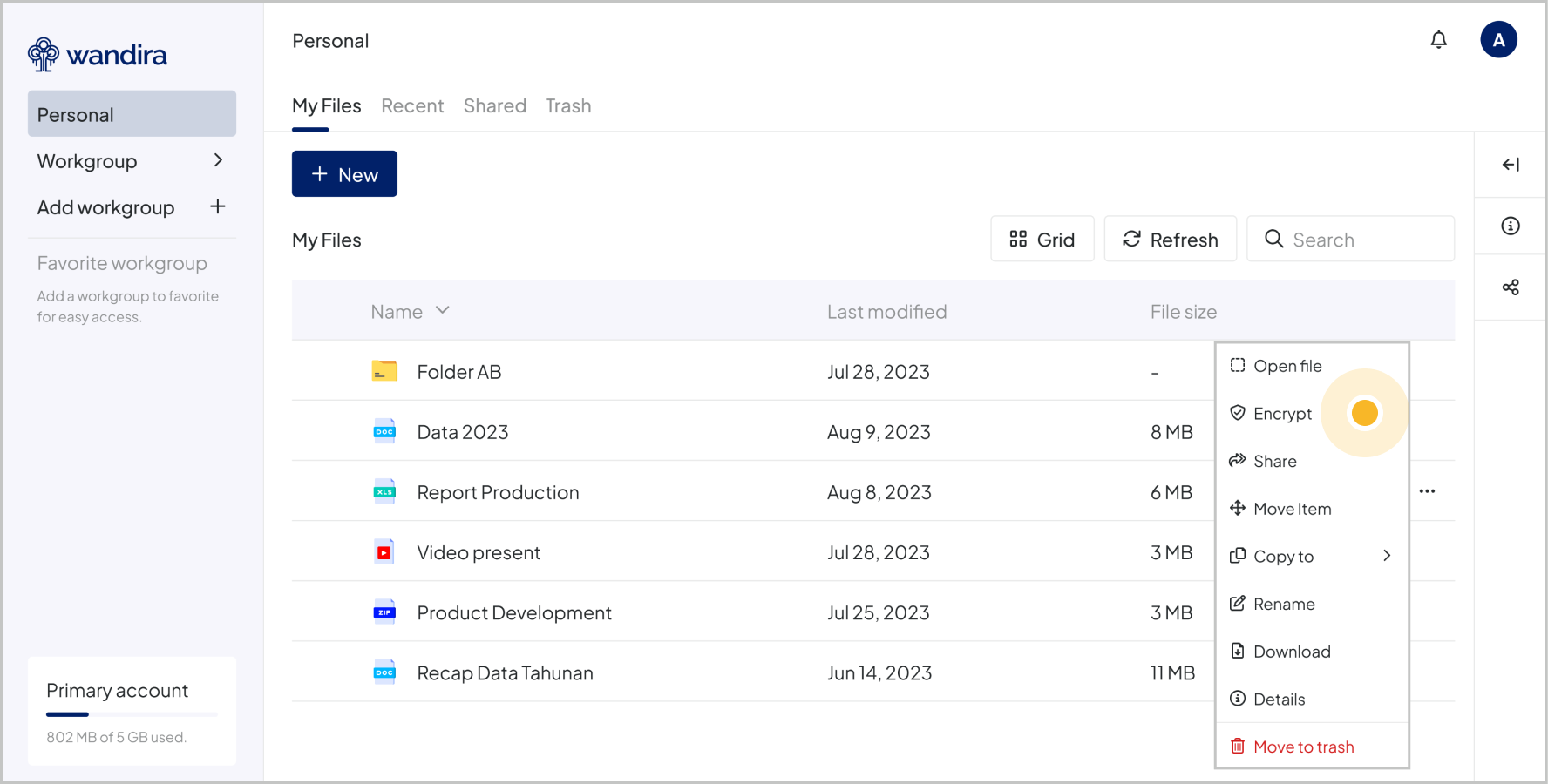Expand the Workgroup sidebar item
1548x784 pixels.
[218, 160]
